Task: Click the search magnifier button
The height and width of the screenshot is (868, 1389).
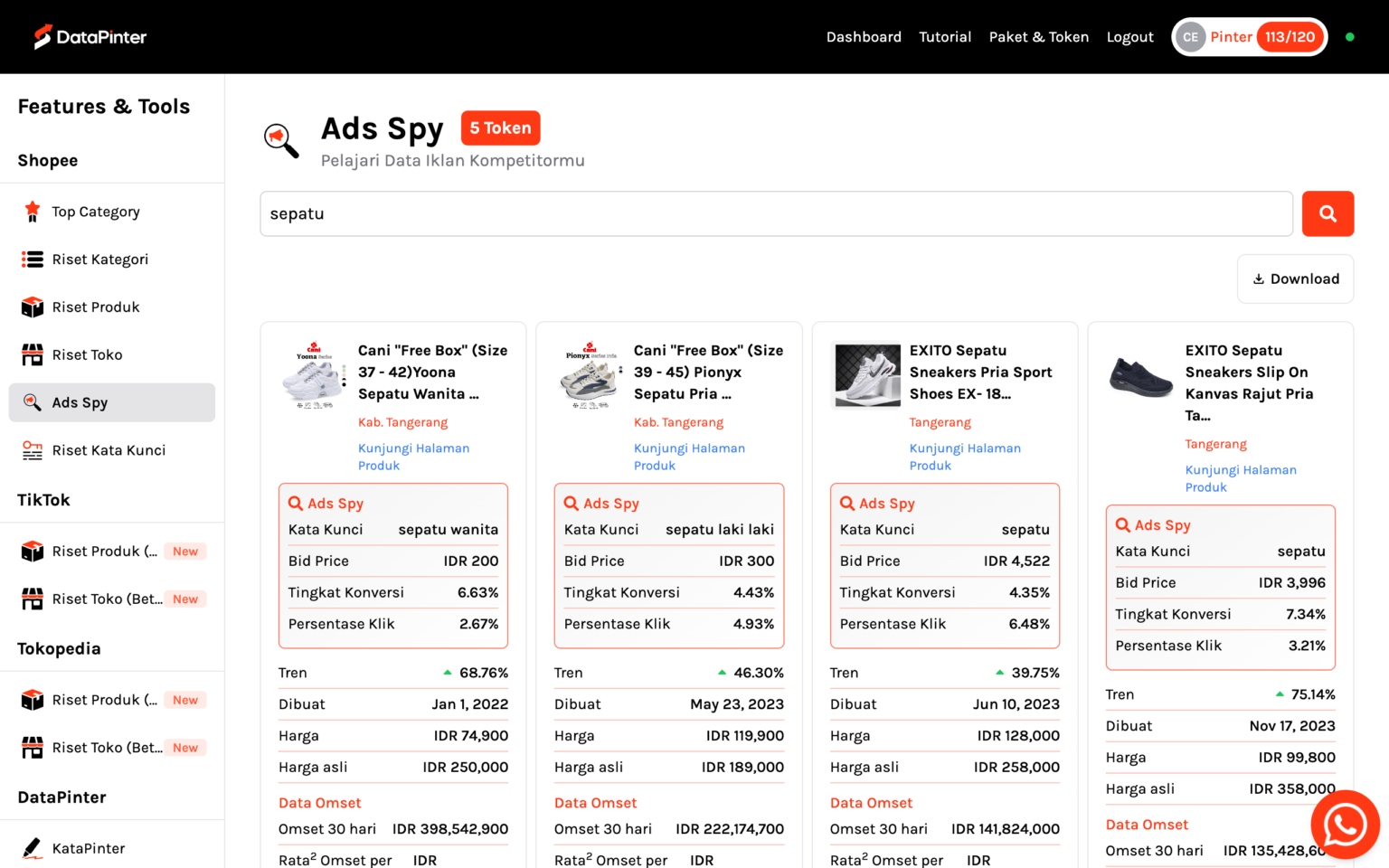Action: [x=1328, y=213]
